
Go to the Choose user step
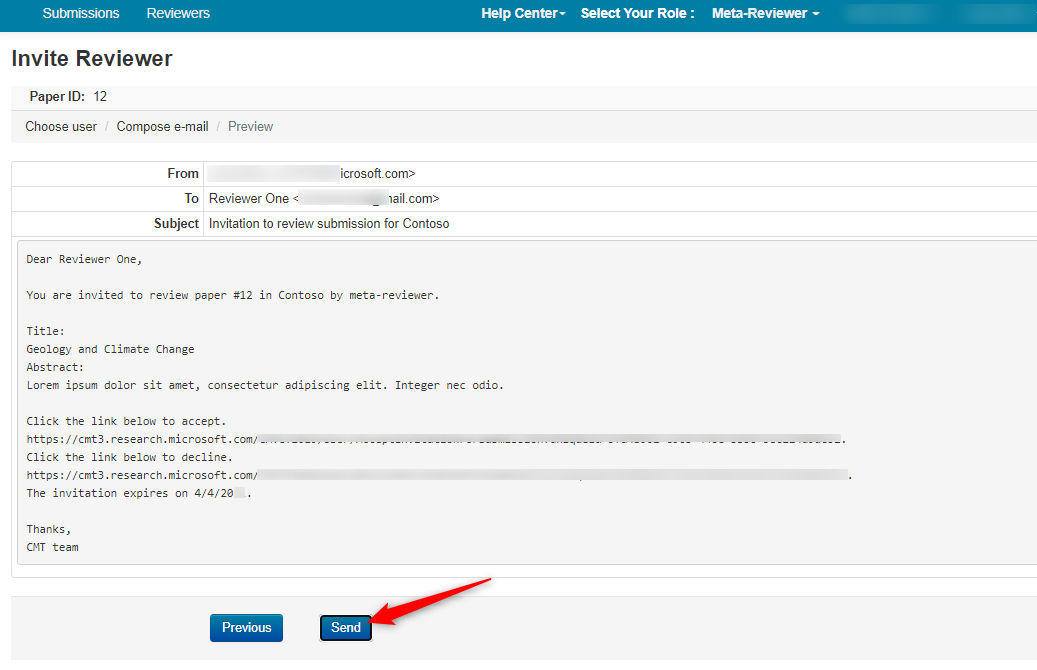(x=61, y=126)
